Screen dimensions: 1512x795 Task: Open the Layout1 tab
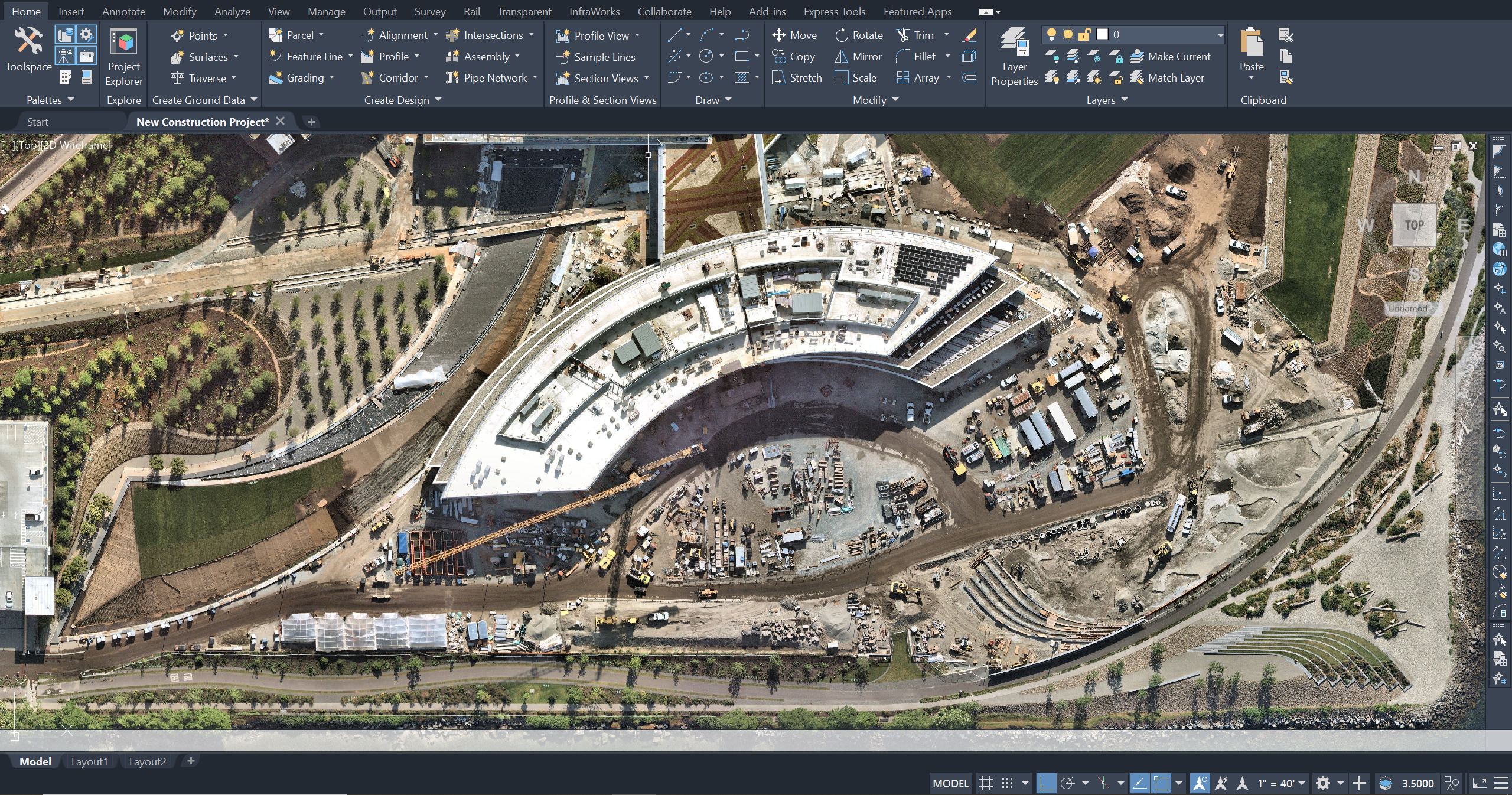(89, 761)
